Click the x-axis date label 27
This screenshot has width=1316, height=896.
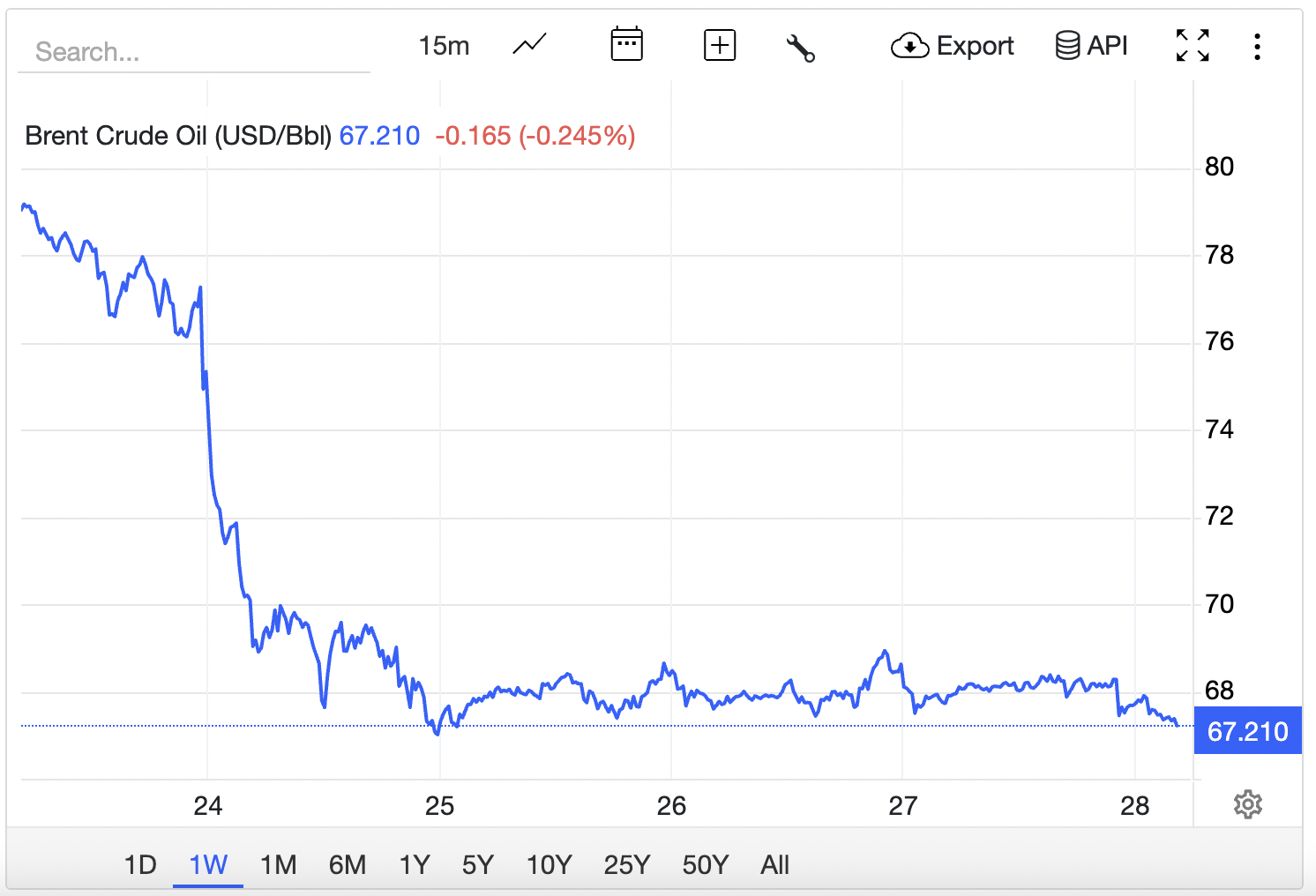click(x=903, y=806)
